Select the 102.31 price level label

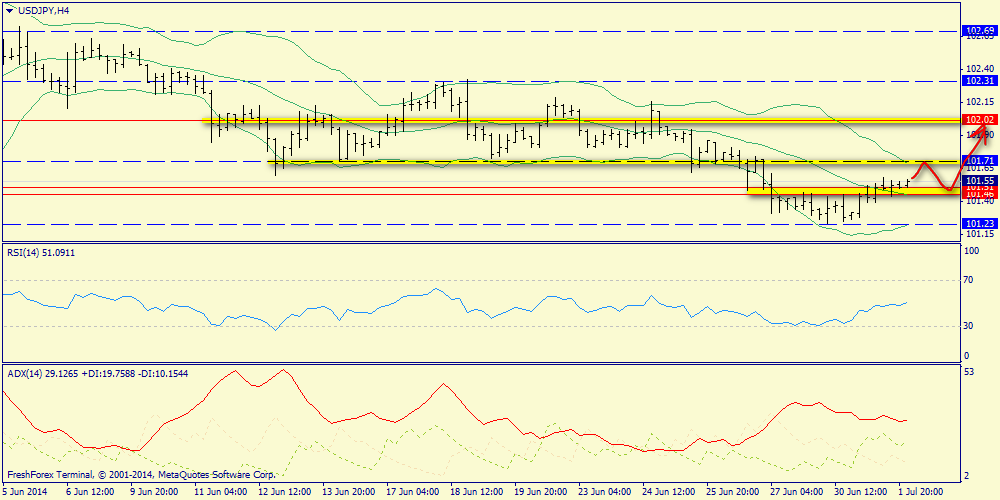point(980,81)
